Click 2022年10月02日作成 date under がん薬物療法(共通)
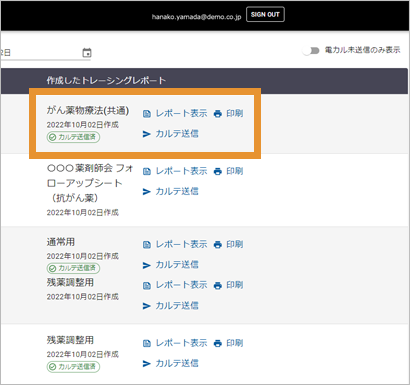Image resolution: width=410 pixels, height=385 pixels. coord(83,125)
